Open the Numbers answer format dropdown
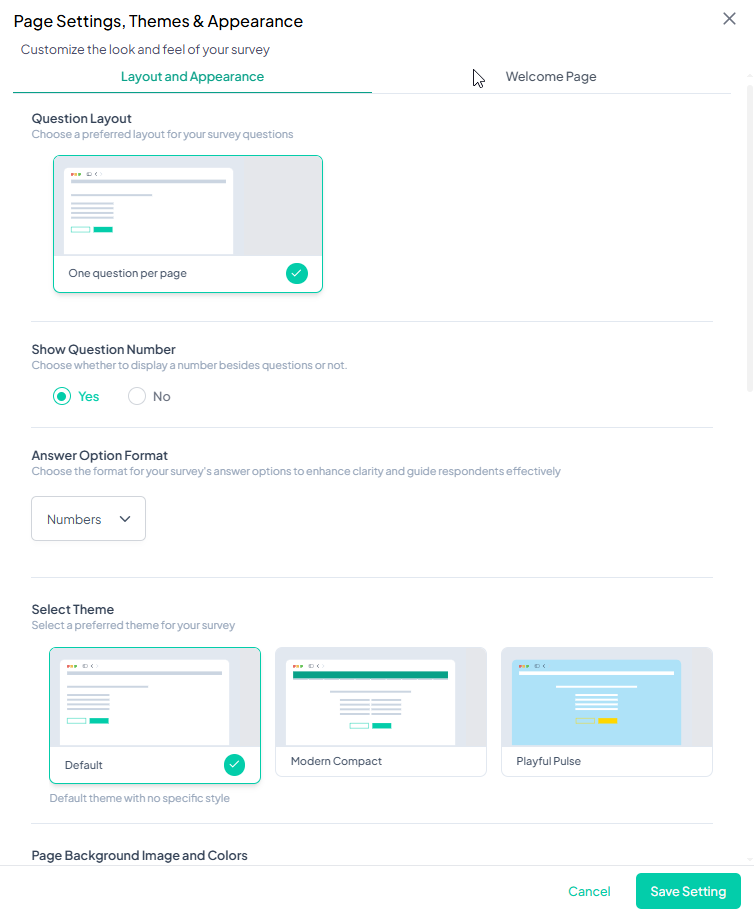This screenshot has height=913, width=754. point(88,519)
